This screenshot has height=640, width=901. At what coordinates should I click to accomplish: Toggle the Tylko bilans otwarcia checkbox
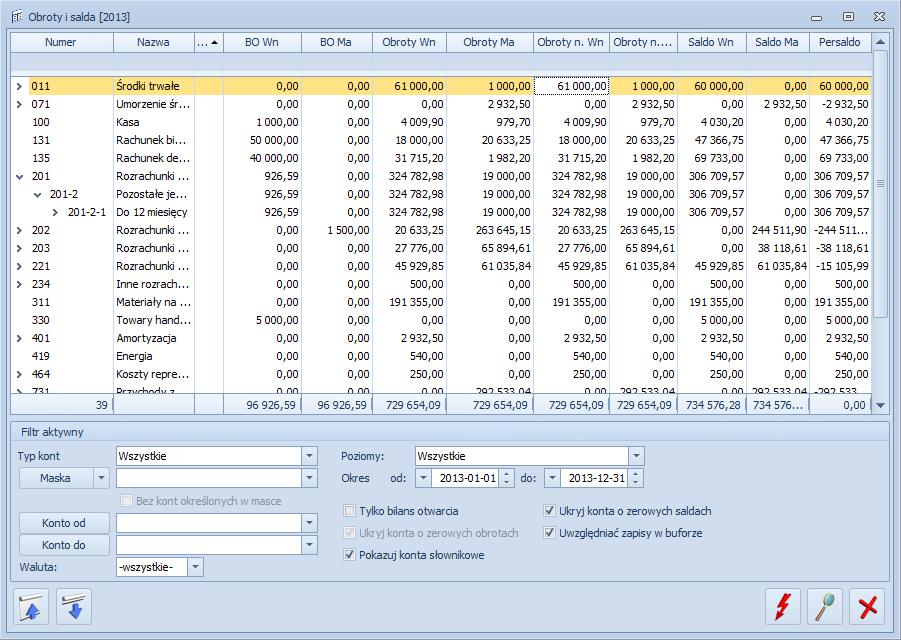point(349,511)
